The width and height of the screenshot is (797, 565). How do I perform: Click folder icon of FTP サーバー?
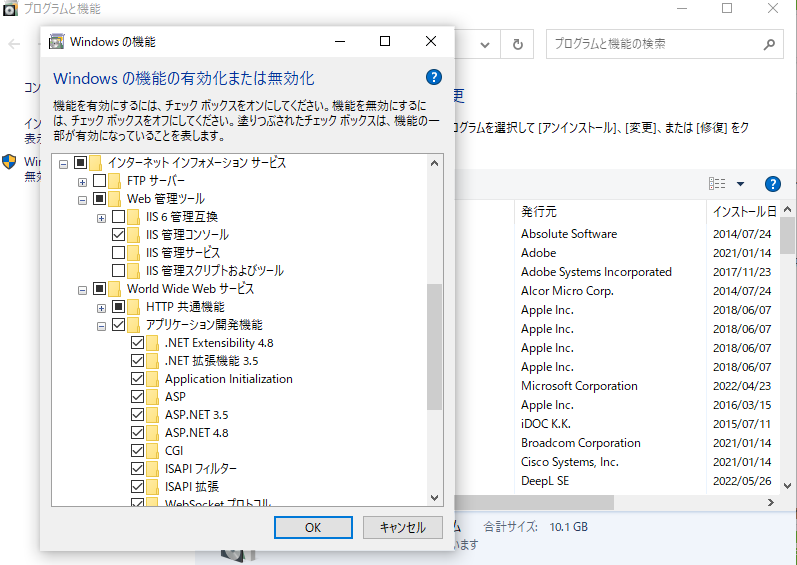(115, 181)
